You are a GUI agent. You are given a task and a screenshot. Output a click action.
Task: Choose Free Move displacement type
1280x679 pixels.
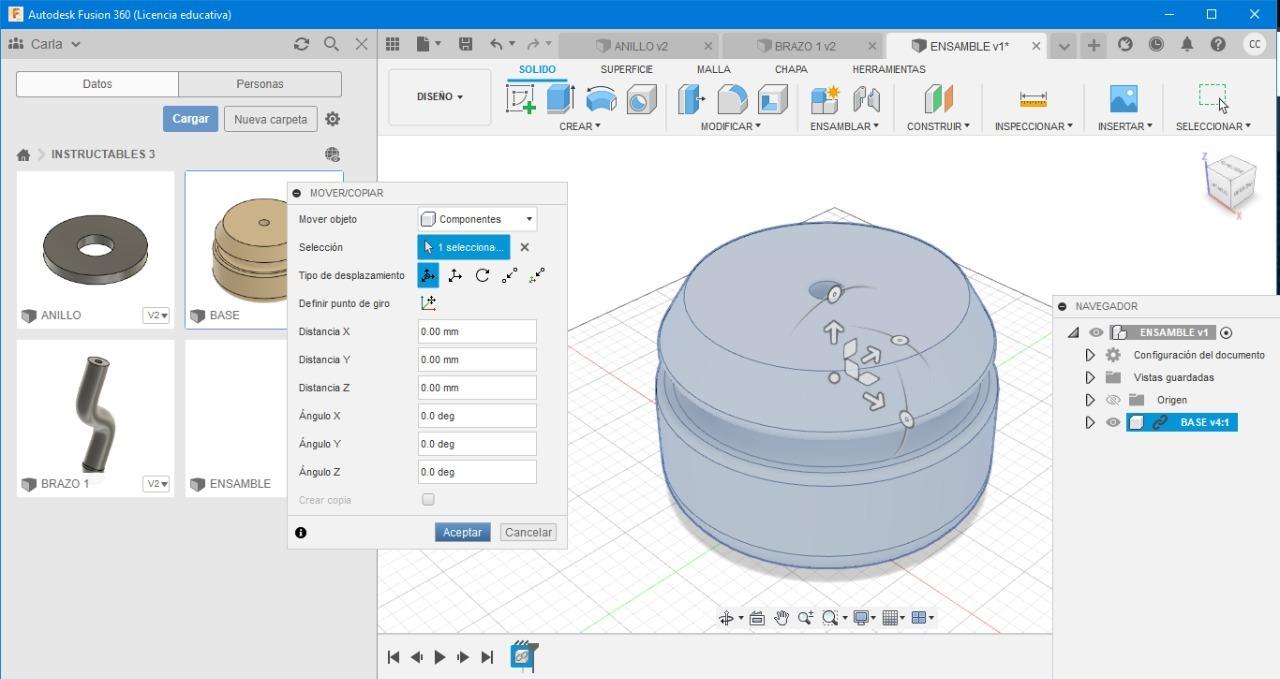[x=428, y=275]
